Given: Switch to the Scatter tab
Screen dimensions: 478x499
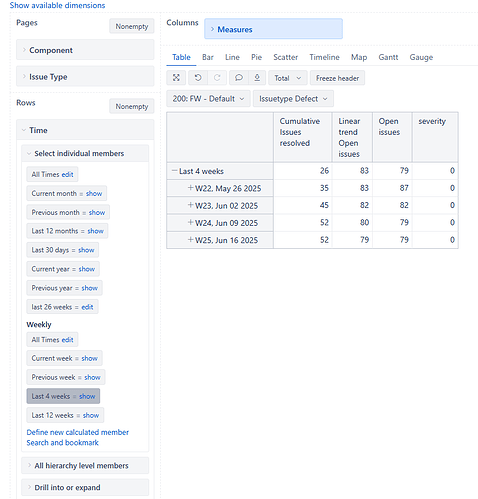Looking at the screenshot, I should click(286, 57).
